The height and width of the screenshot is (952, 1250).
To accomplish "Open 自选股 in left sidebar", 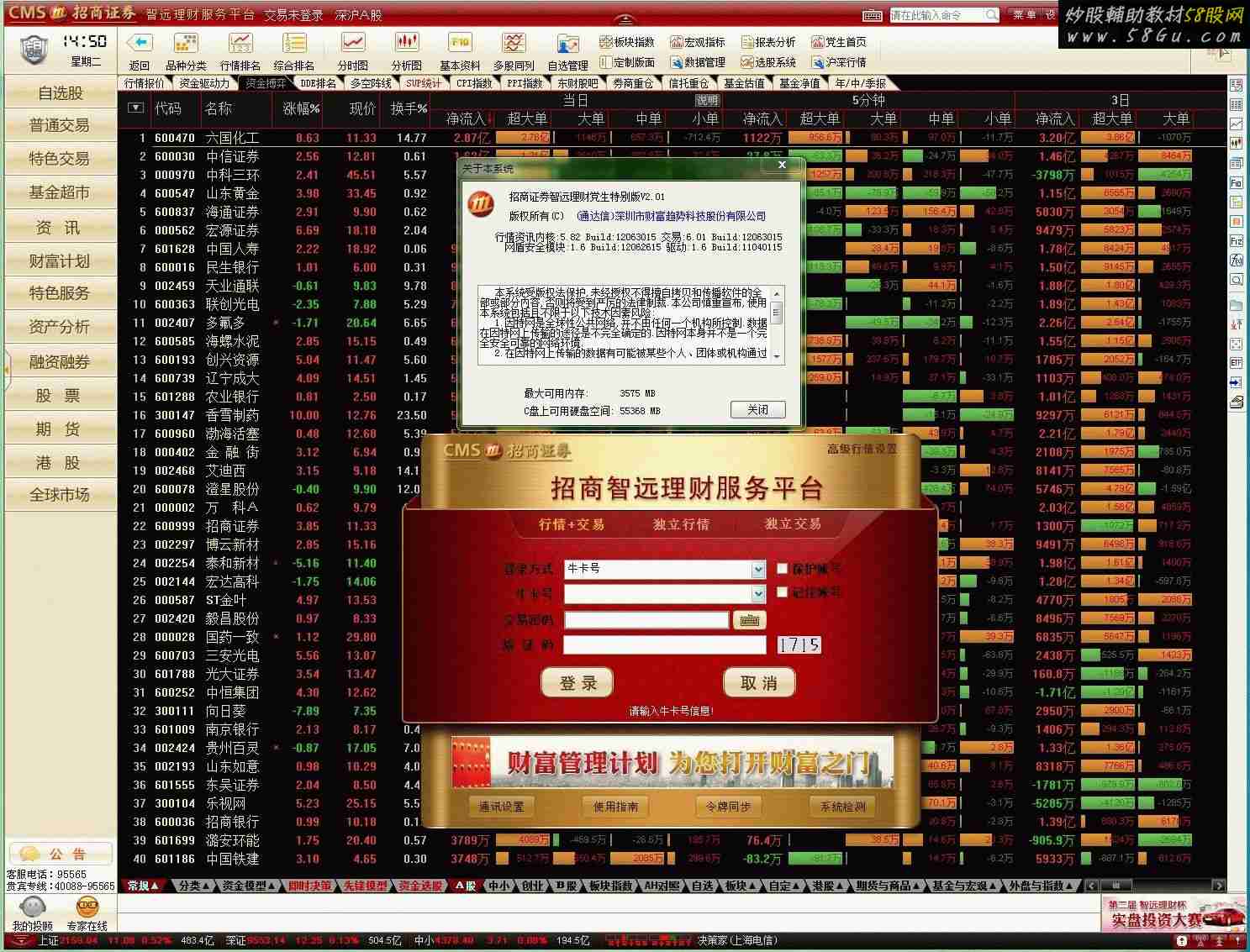I will coord(60,92).
